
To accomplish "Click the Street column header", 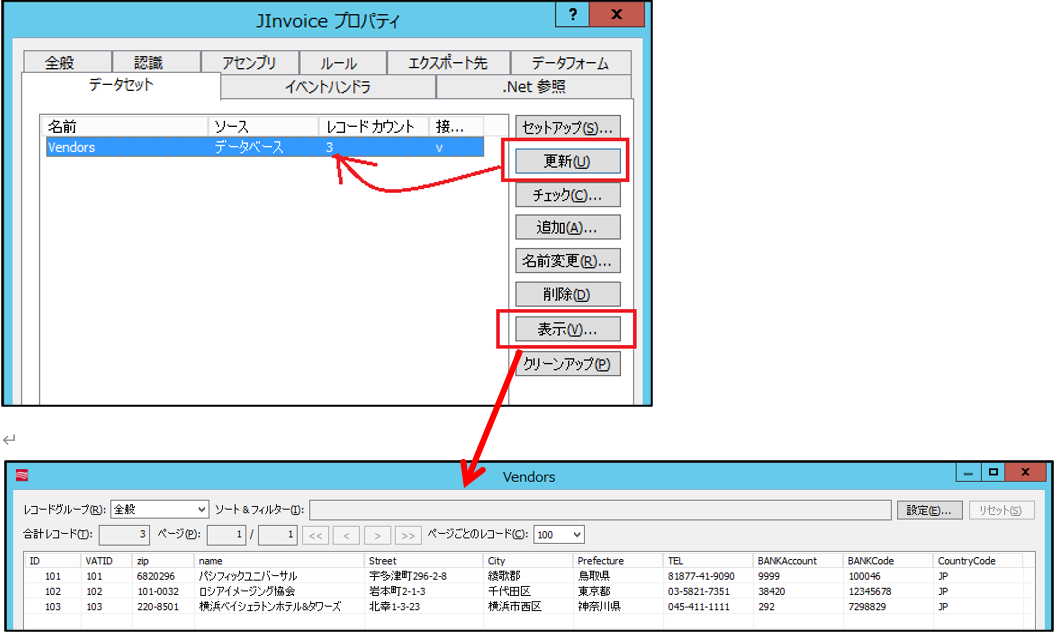I will 424,561.
